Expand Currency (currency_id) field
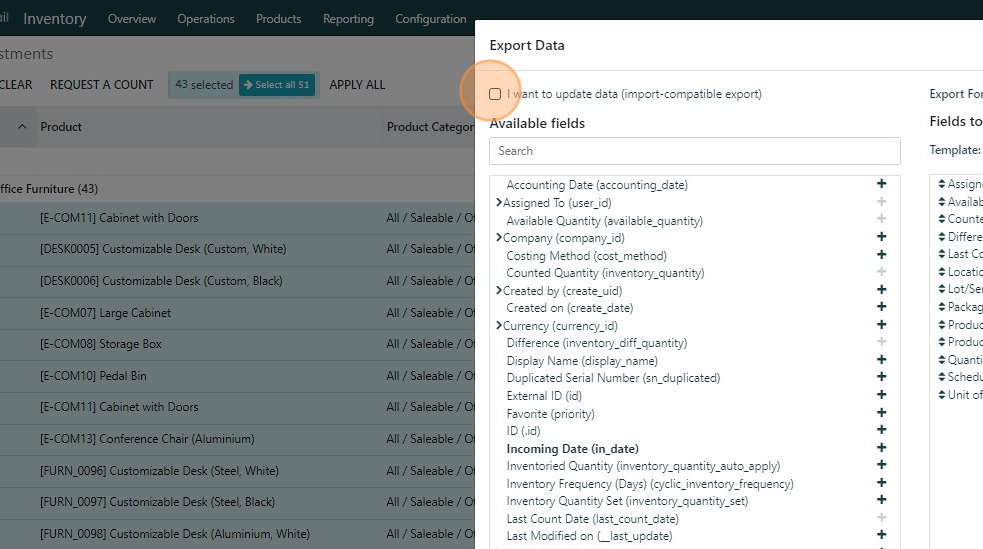 (499, 326)
